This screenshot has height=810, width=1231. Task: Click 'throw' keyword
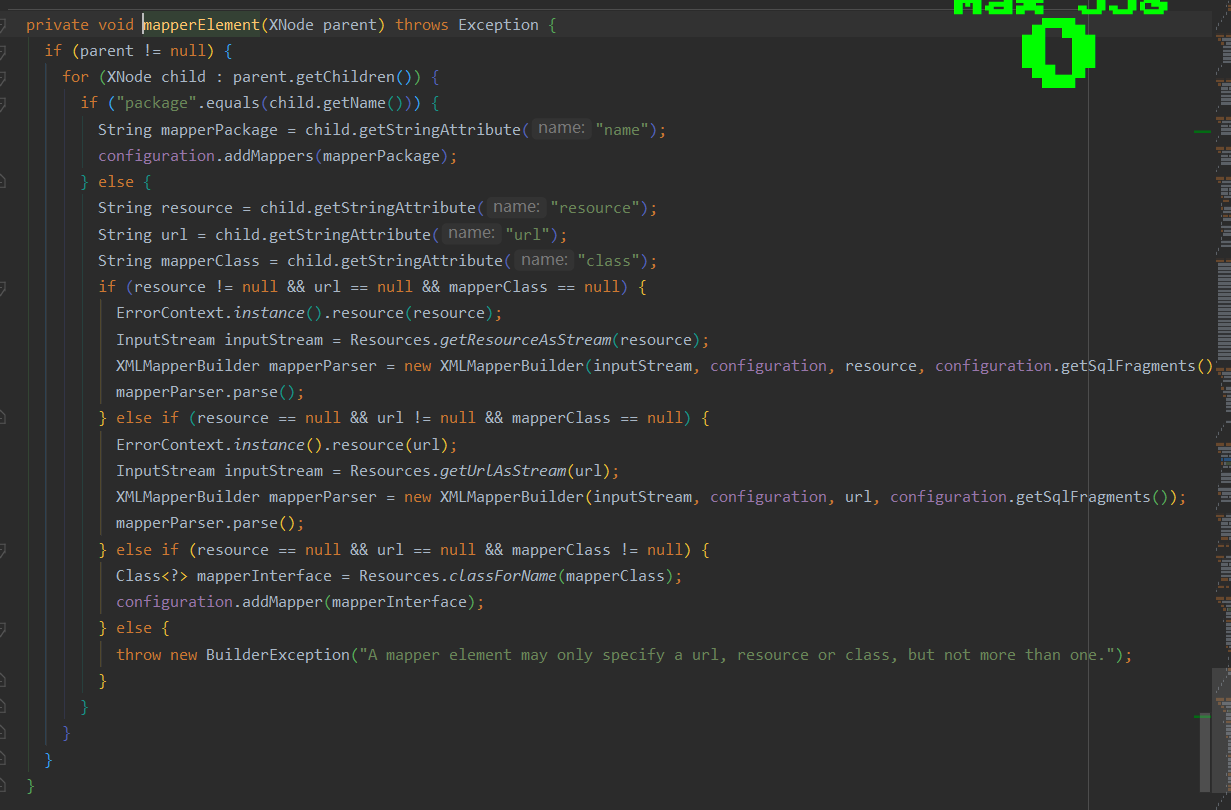point(138,655)
